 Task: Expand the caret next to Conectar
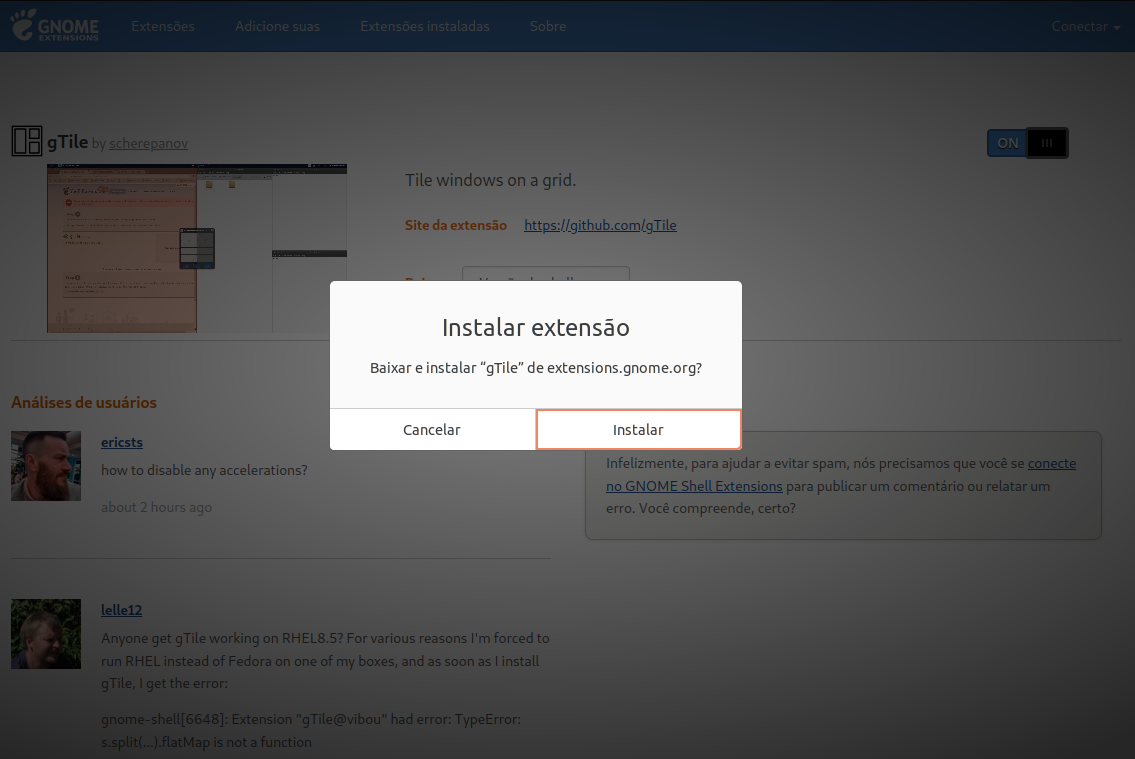pyautogui.click(x=1116, y=27)
